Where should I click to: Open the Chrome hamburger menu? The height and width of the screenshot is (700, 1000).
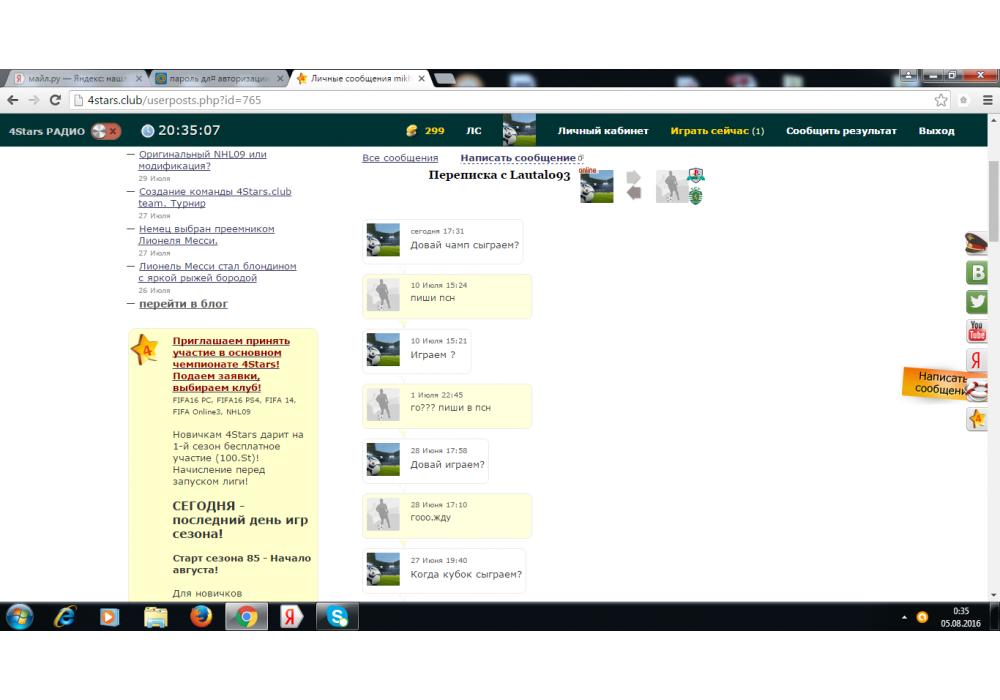point(987,100)
